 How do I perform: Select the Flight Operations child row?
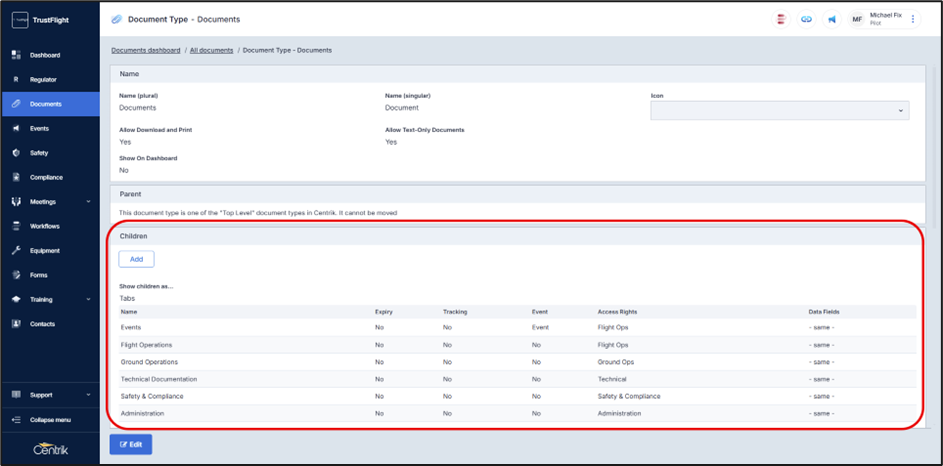(x=149, y=345)
